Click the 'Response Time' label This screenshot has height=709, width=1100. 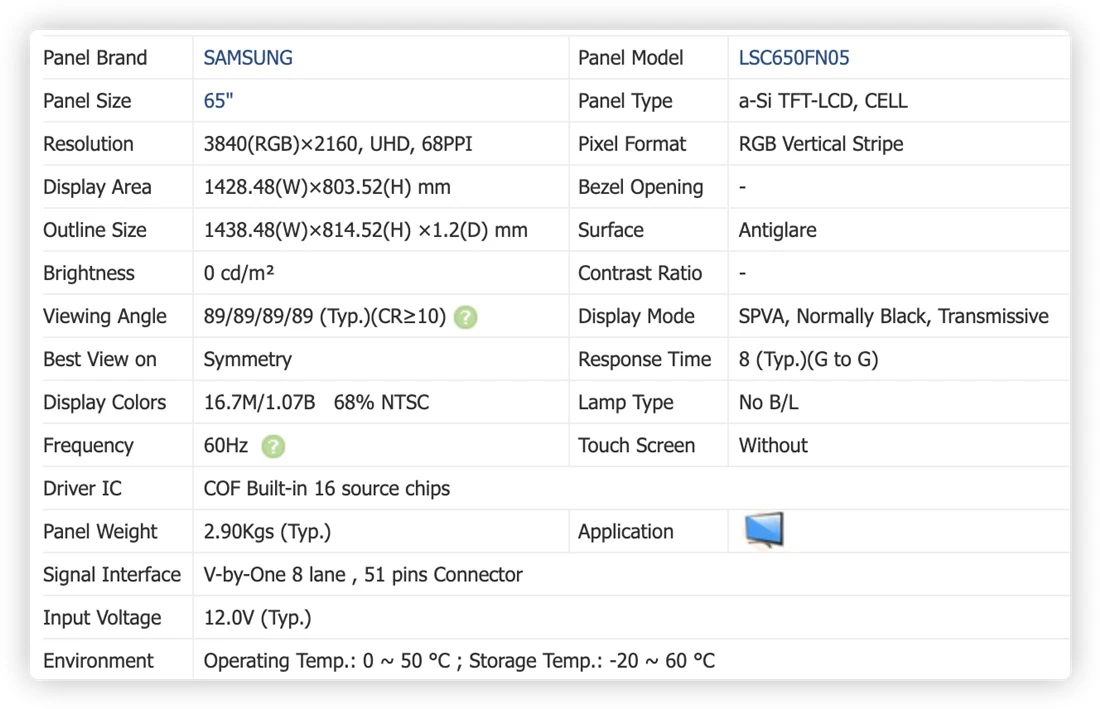click(x=644, y=360)
